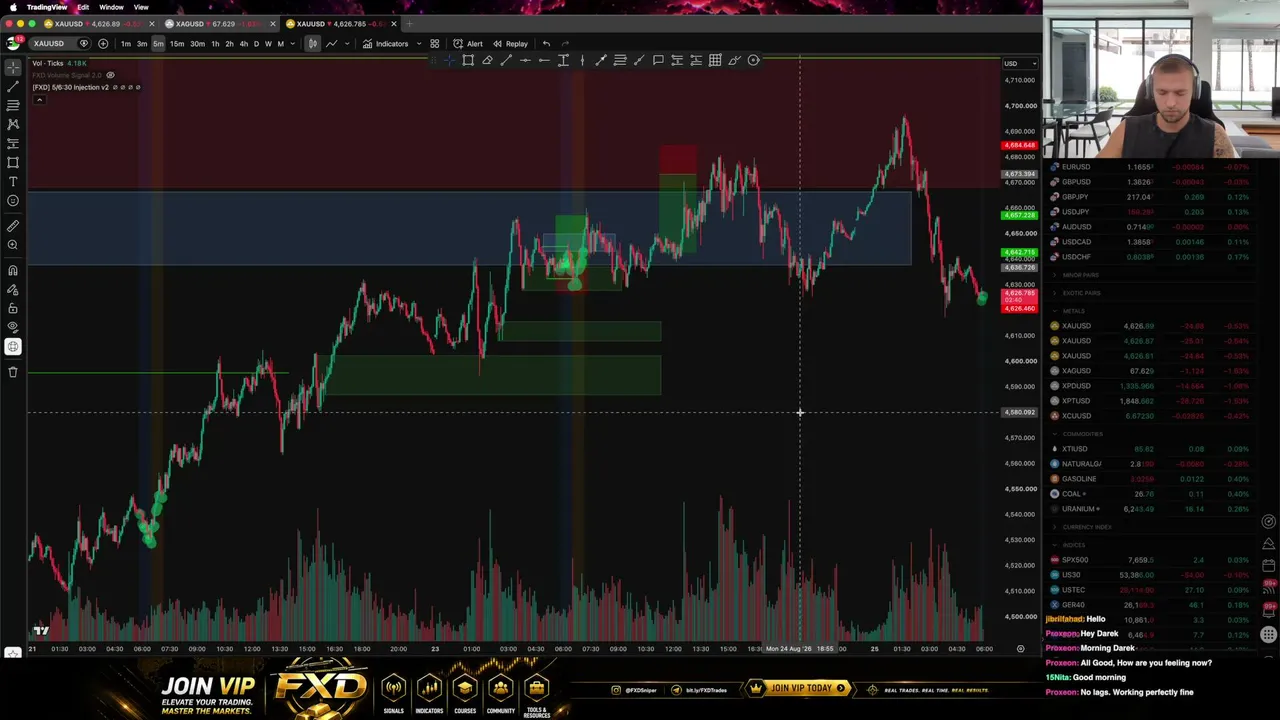Switch chart to 1h timeframe

pos(215,44)
